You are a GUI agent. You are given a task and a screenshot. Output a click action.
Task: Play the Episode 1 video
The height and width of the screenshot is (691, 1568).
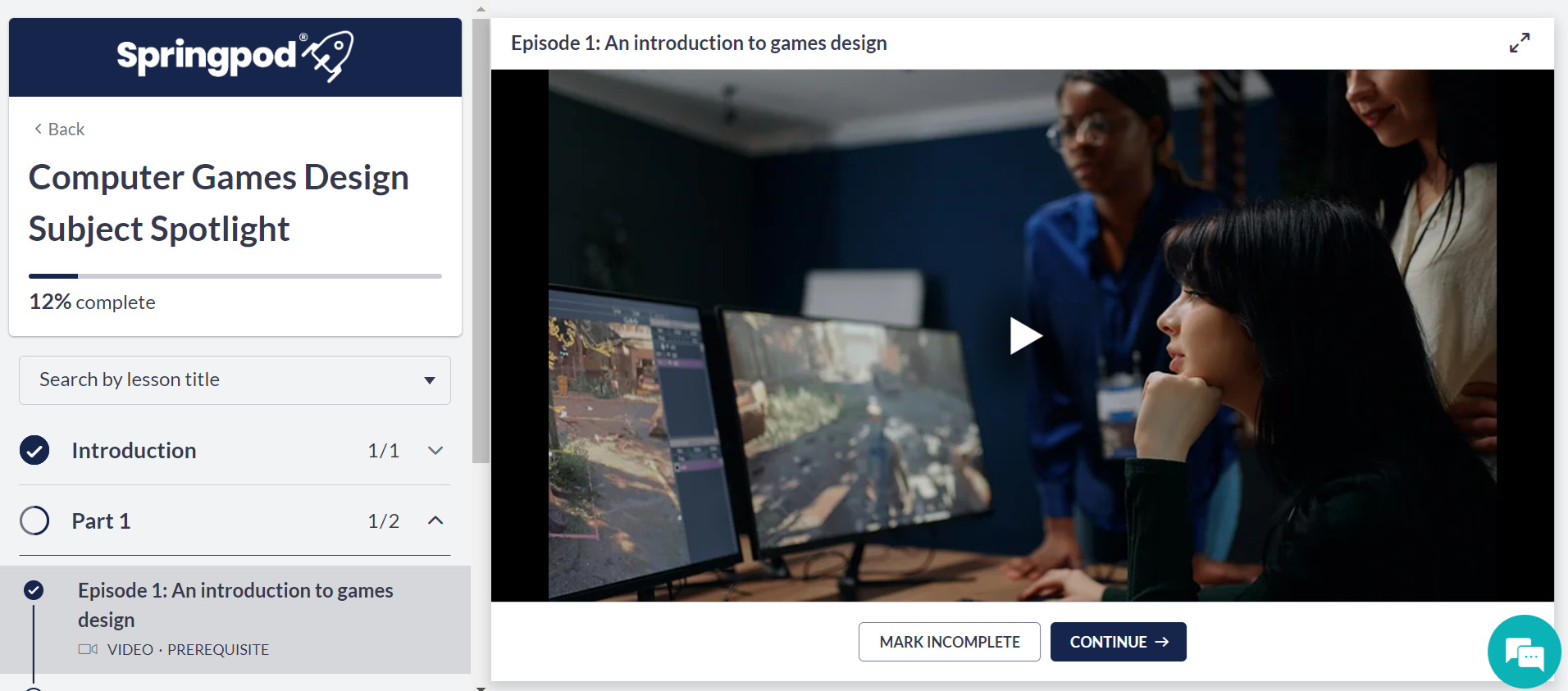[1023, 335]
